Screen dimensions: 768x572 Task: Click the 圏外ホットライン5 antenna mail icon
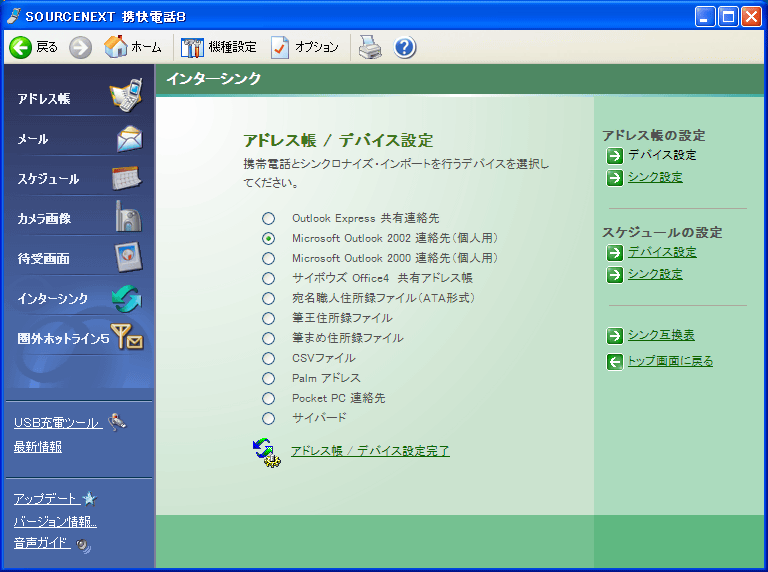tap(127, 336)
